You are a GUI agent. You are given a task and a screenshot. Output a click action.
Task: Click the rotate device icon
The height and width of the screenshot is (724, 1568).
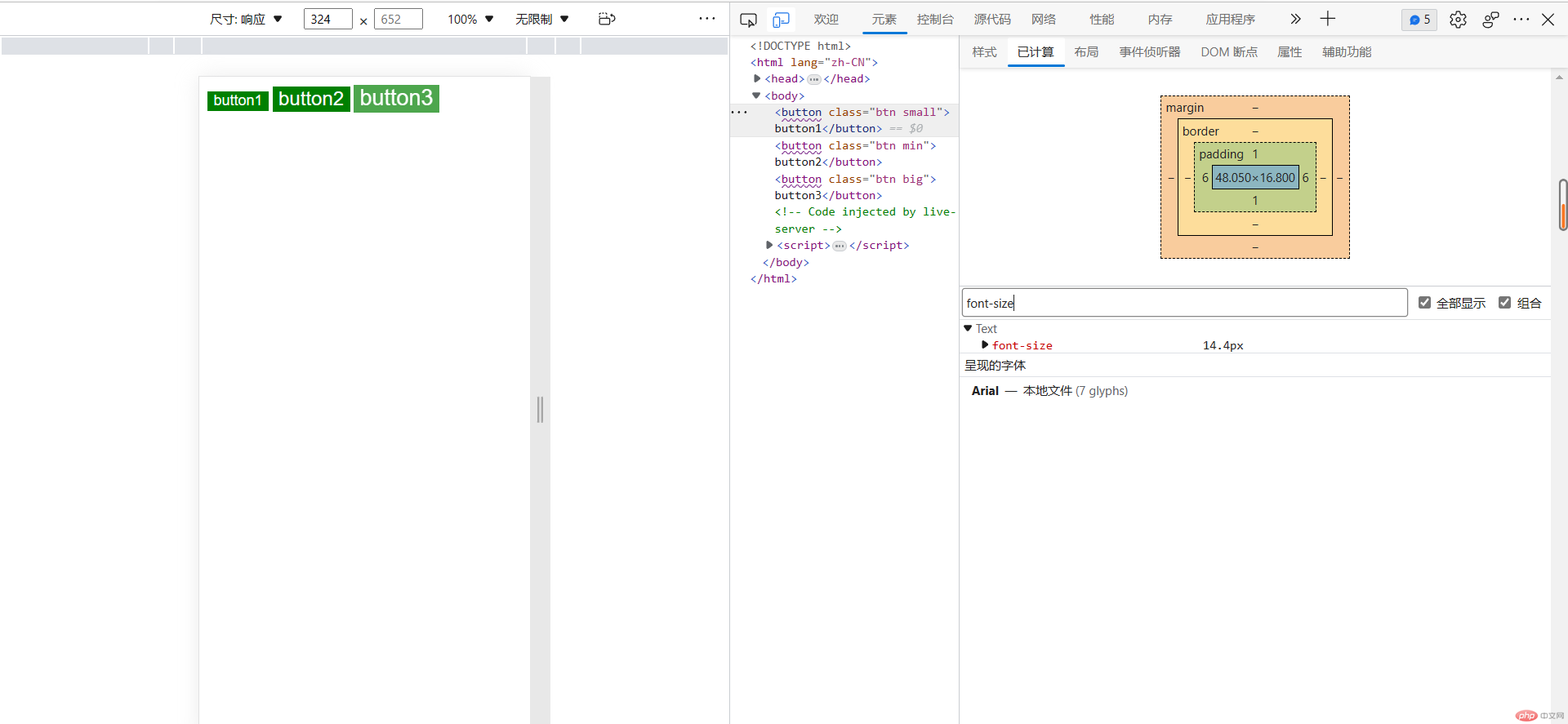(607, 19)
